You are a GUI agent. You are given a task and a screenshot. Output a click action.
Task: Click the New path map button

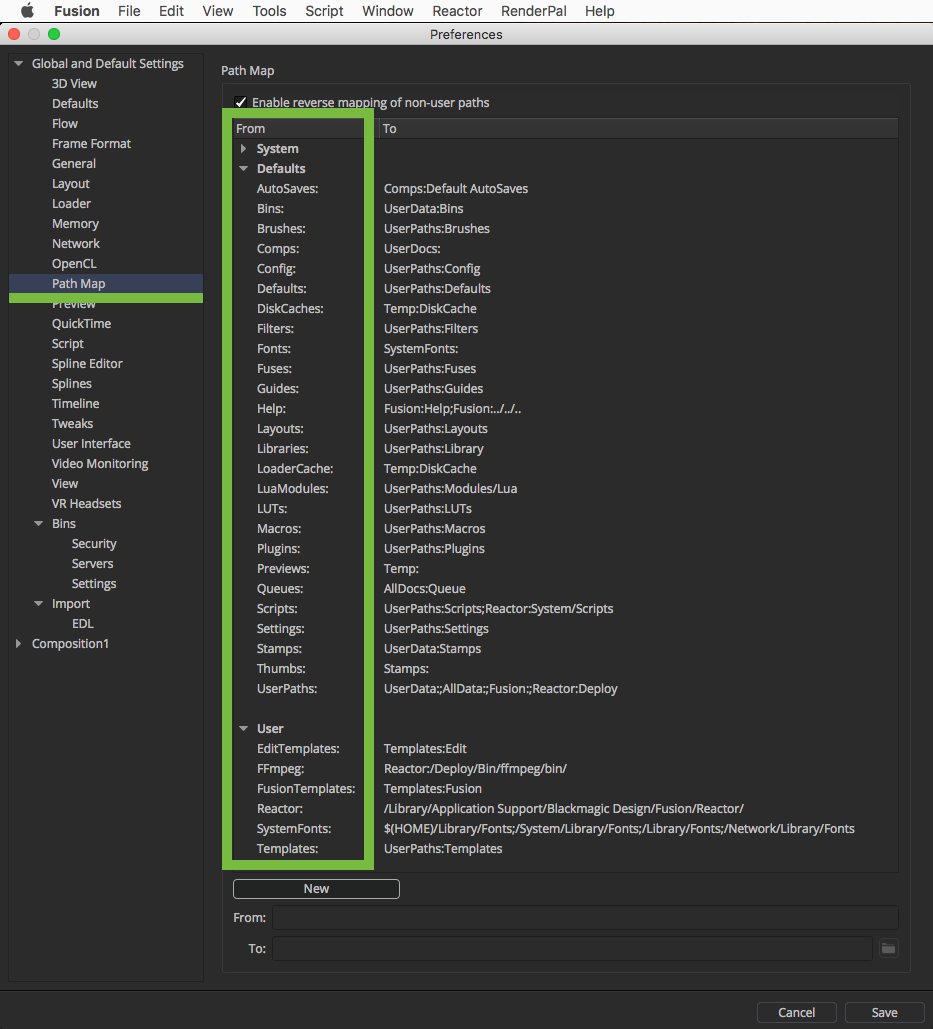pos(316,889)
